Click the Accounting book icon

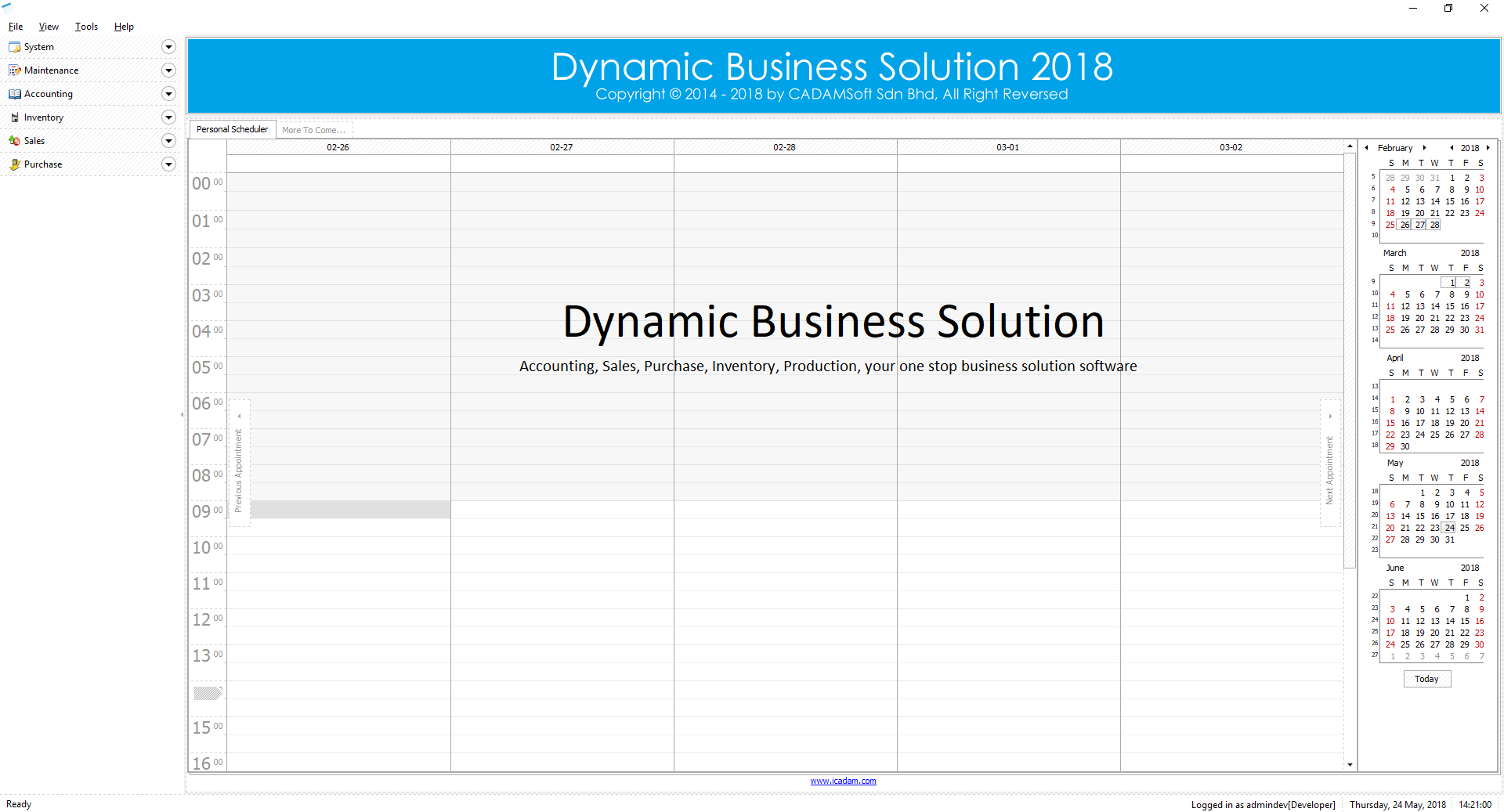coord(14,94)
